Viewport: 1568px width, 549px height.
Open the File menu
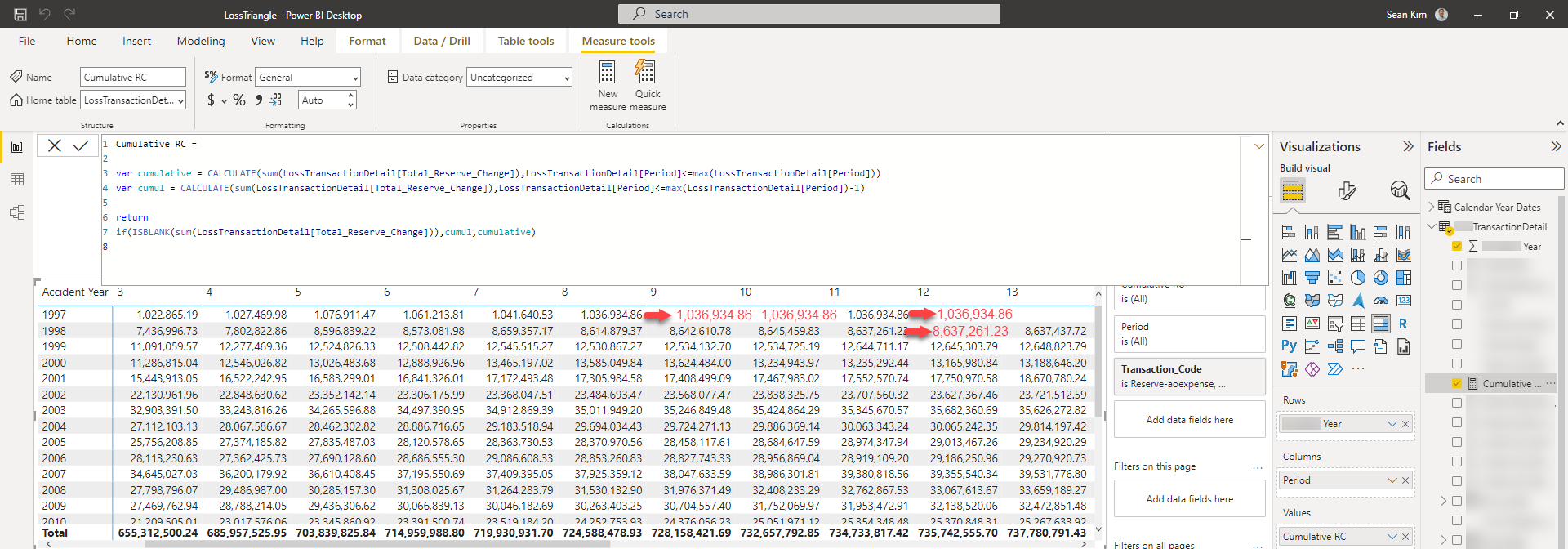point(27,41)
